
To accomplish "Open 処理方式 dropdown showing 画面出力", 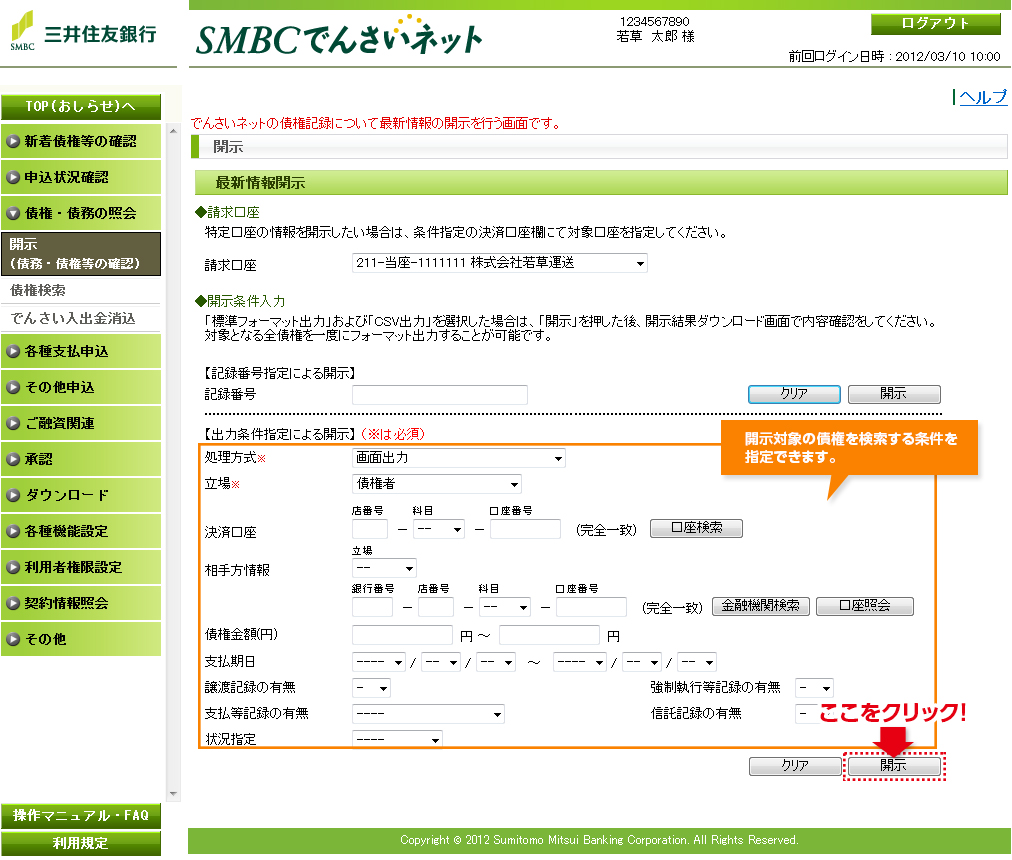I will click(459, 458).
